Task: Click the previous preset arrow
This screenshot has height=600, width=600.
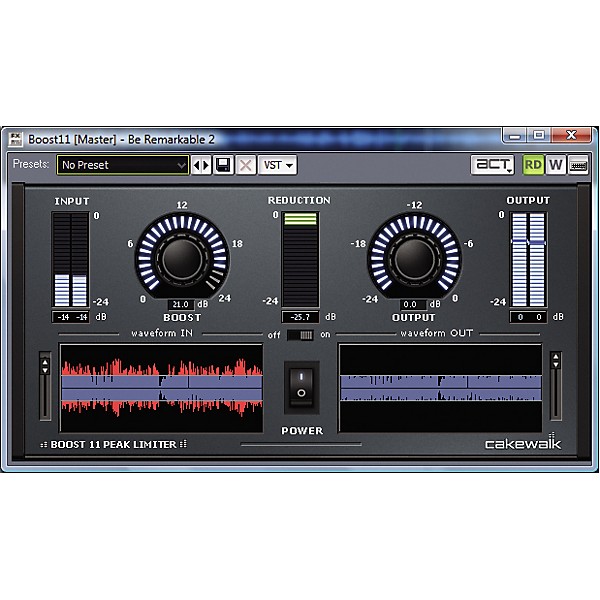Action: coord(197,165)
